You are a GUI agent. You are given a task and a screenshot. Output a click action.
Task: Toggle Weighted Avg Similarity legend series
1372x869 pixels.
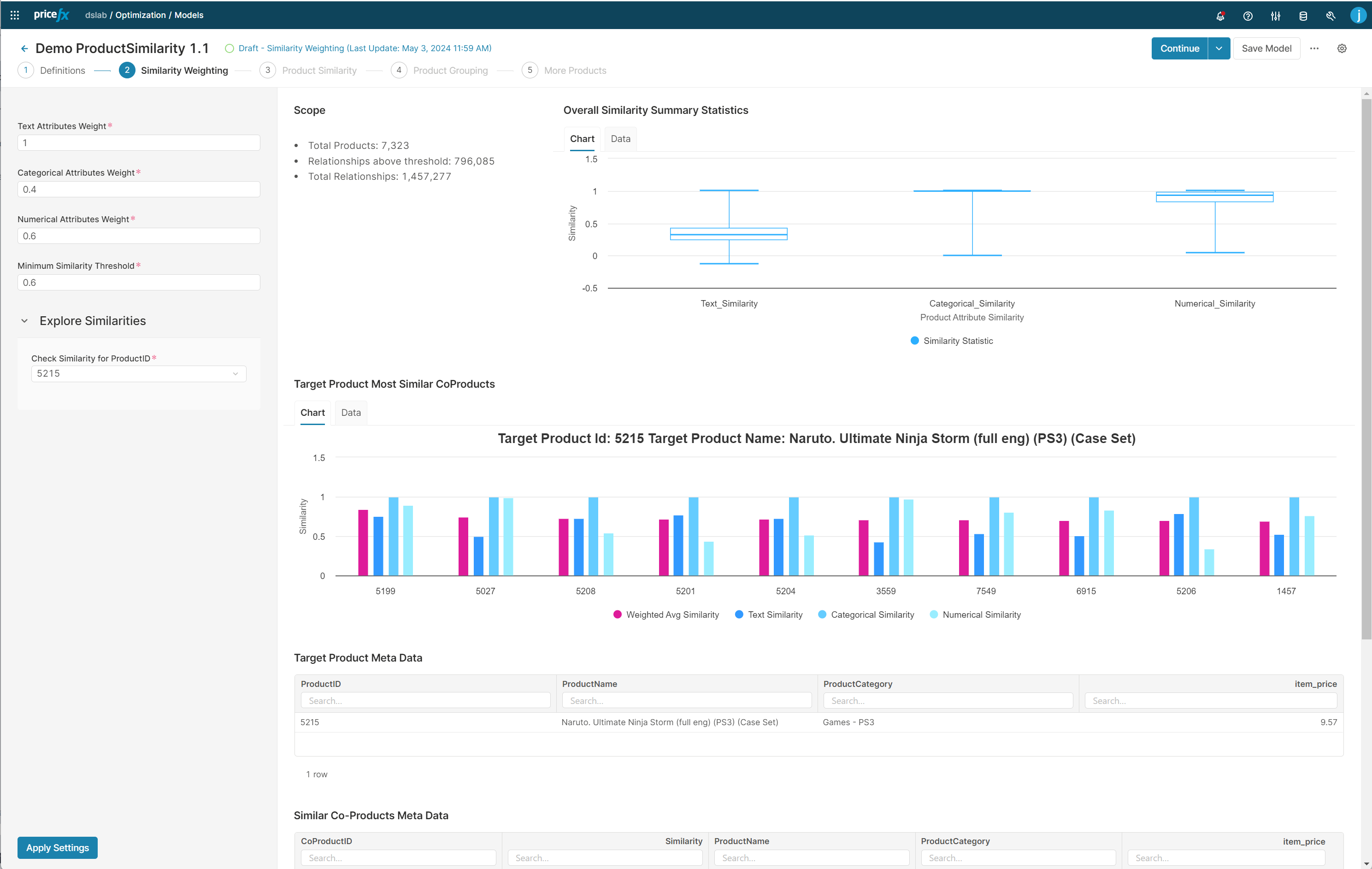click(x=666, y=614)
